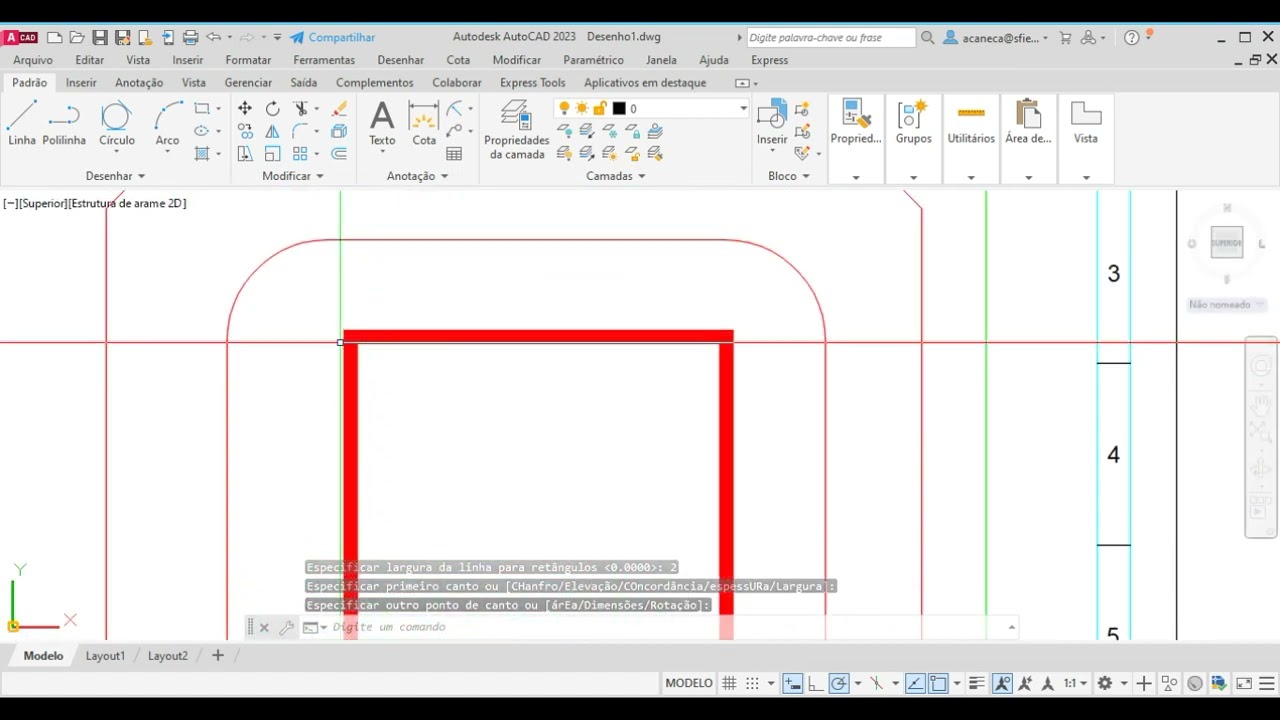
Task: Click the Plot printer icon
Action: [x=190, y=37]
